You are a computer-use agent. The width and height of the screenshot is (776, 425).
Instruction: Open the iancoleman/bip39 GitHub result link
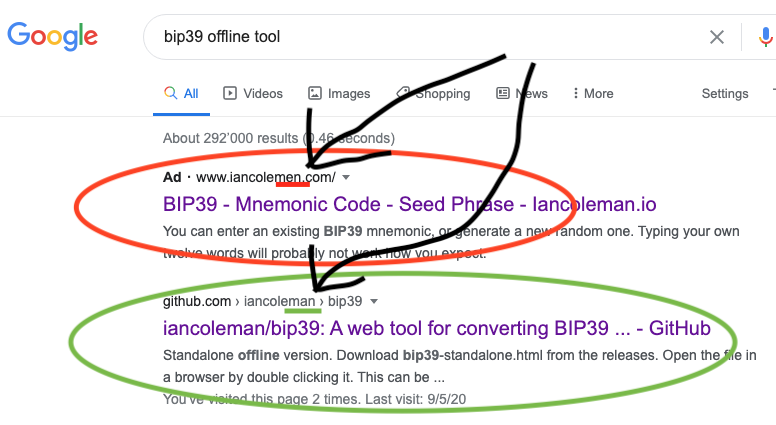point(436,329)
